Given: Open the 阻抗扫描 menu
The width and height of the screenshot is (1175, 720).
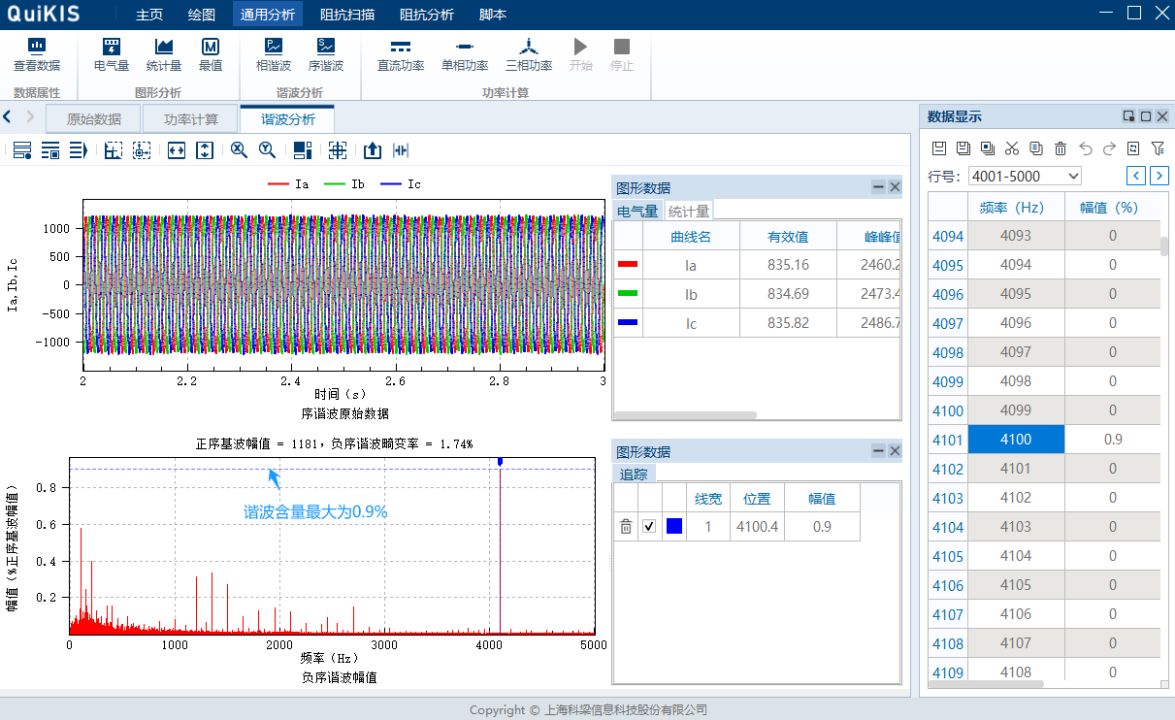Looking at the screenshot, I should pos(347,14).
